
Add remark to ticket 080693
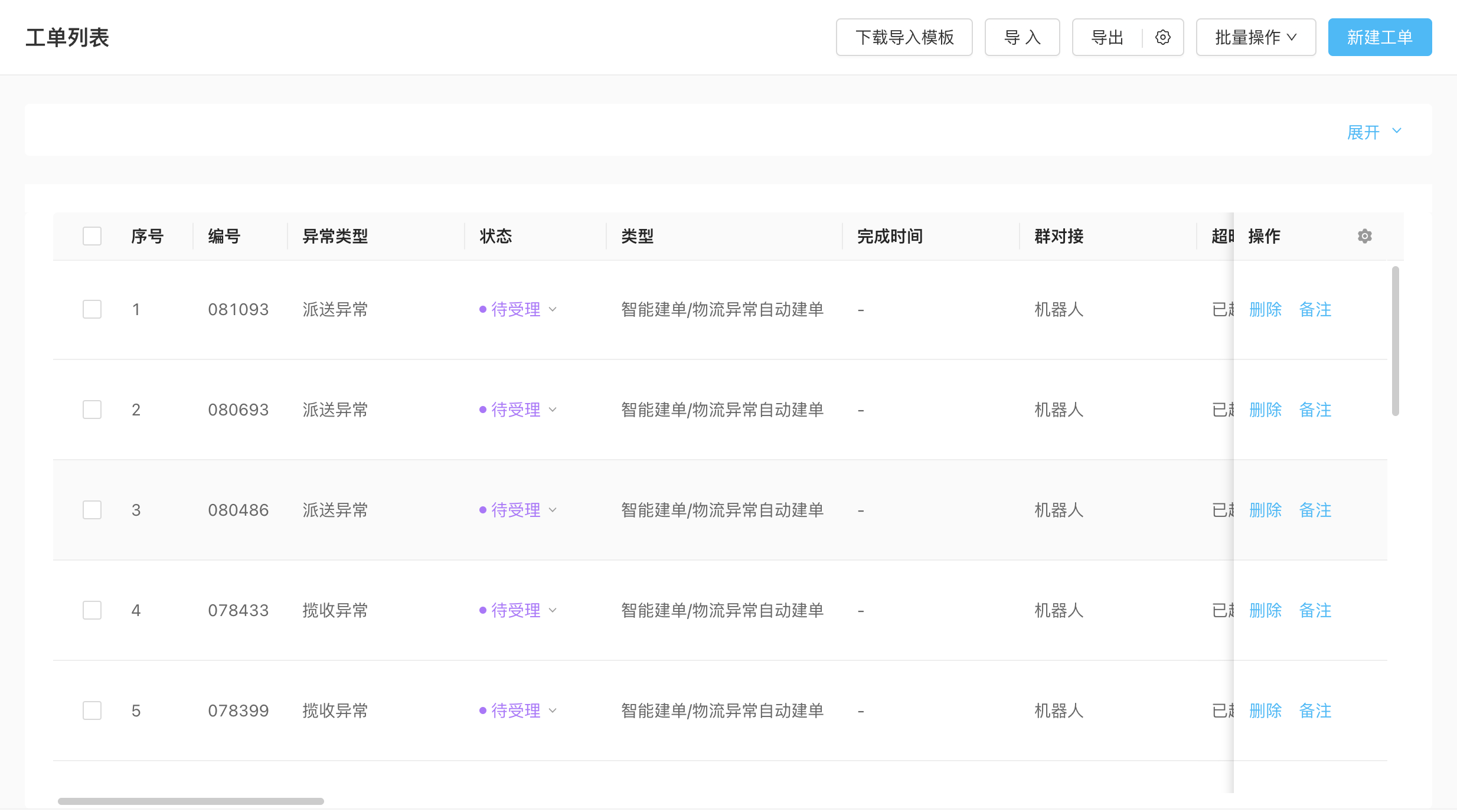pyautogui.click(x=1315, y=410)
